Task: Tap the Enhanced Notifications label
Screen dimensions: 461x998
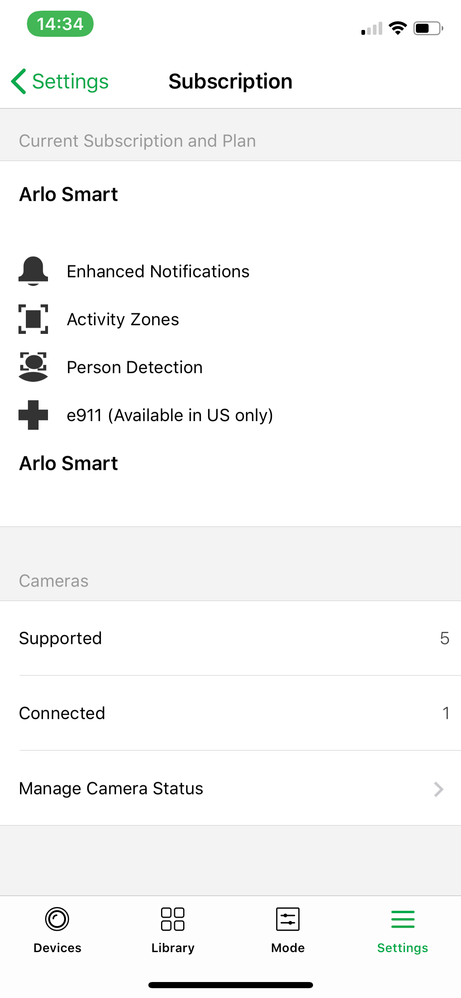Action: tap(158, 272)
